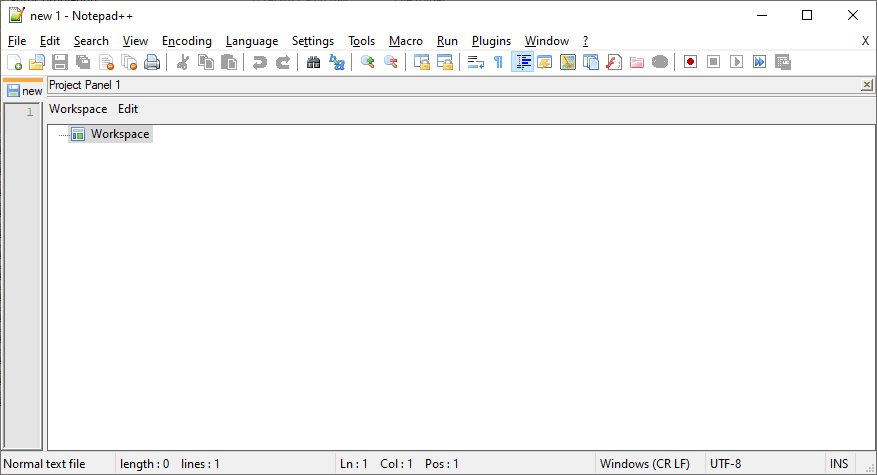Maximize the Notepad++ window

pos(807,16)
